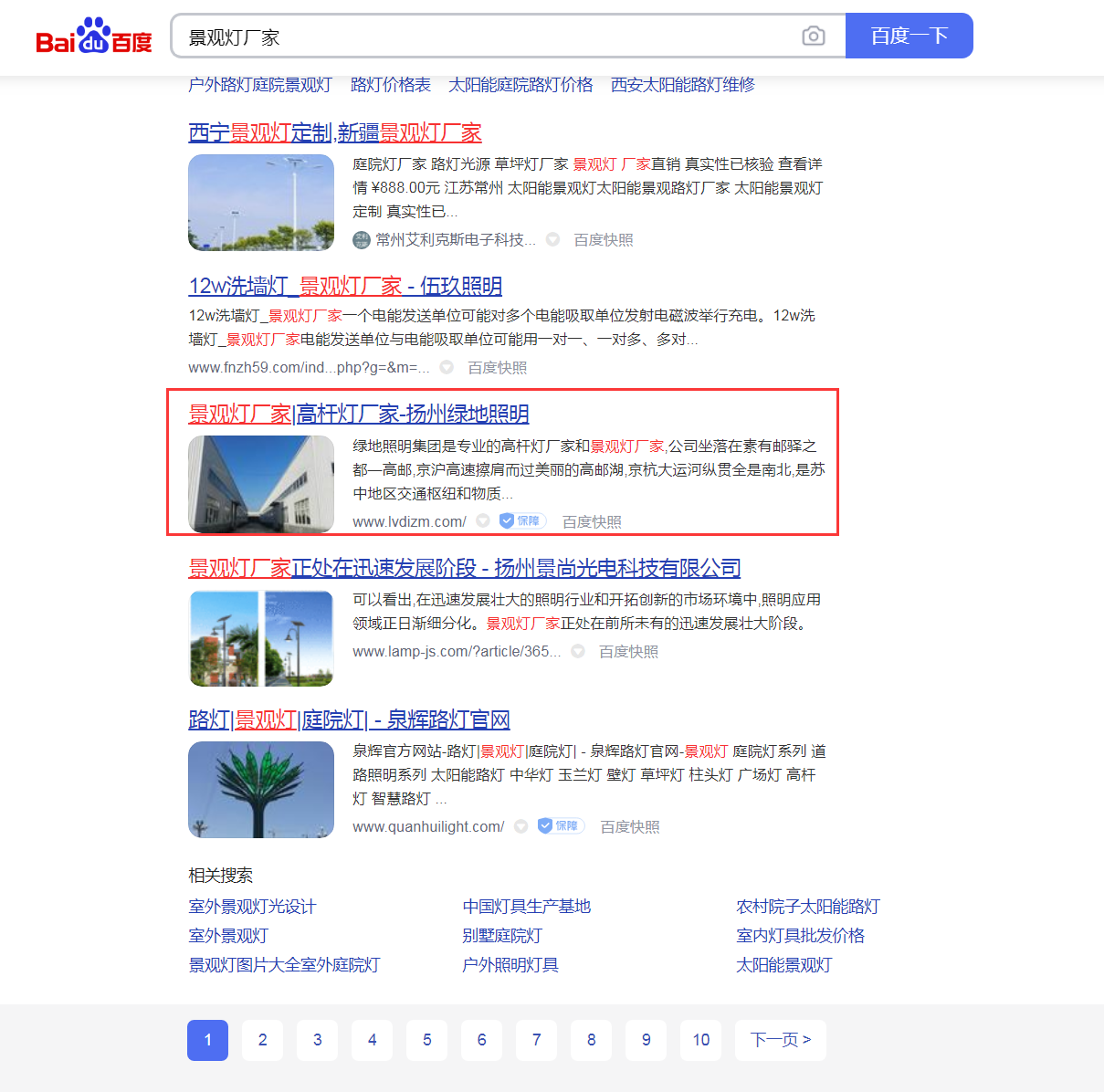Go to results page 6

point(481,1040)
